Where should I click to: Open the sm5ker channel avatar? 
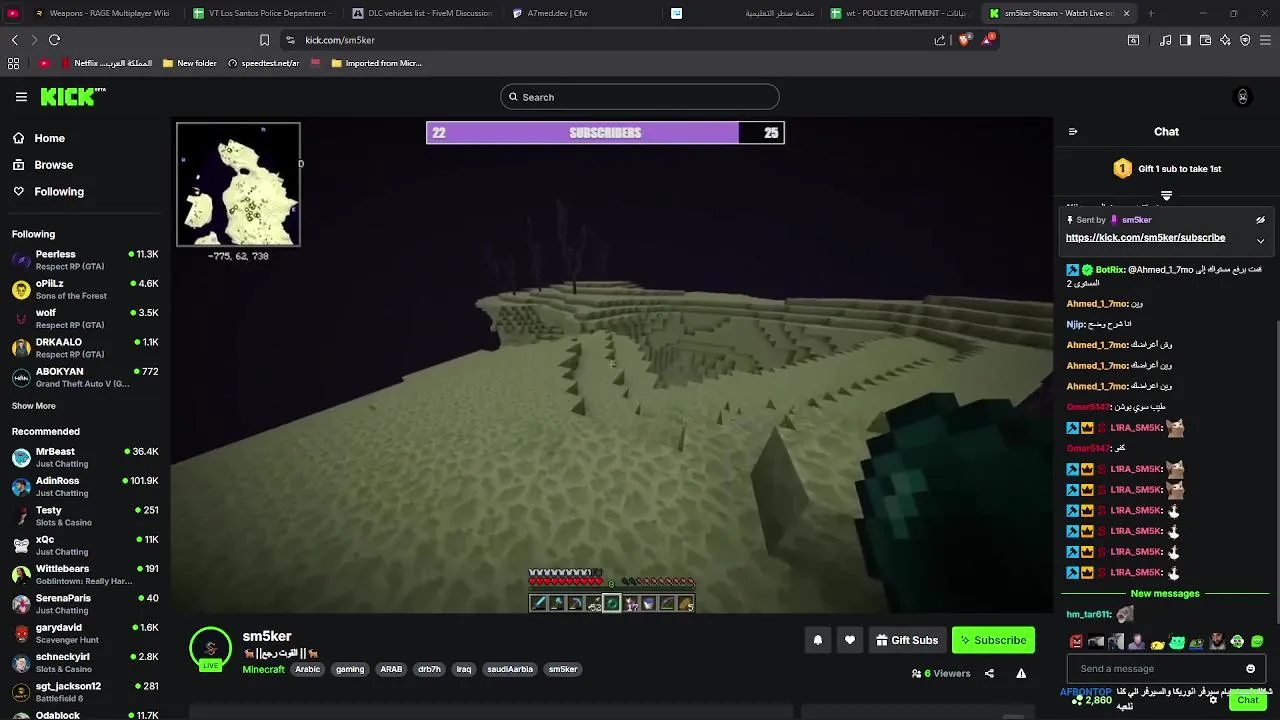tap(210, 648)
